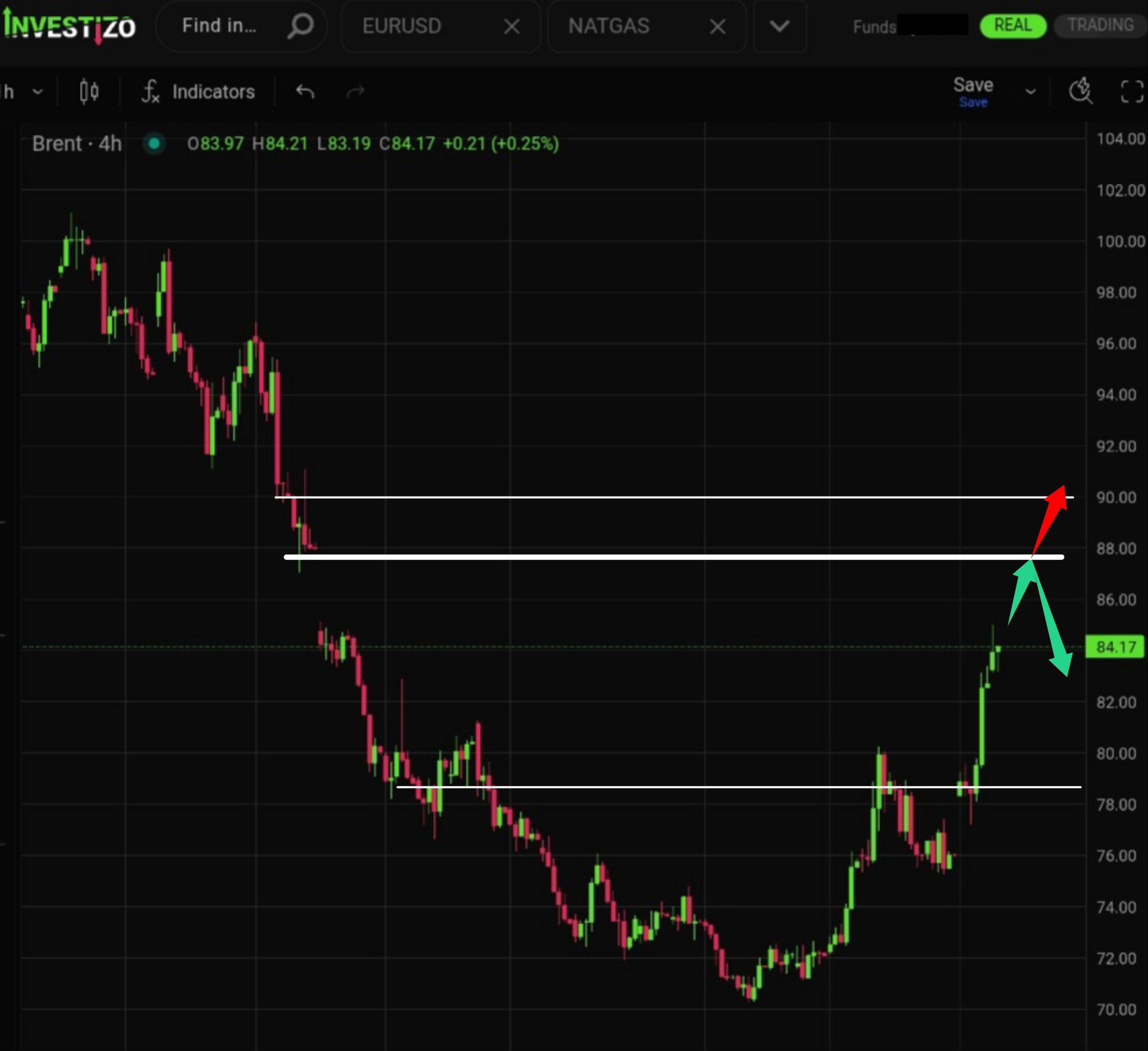Switch to the EURUSD tab

coord(402,26)
